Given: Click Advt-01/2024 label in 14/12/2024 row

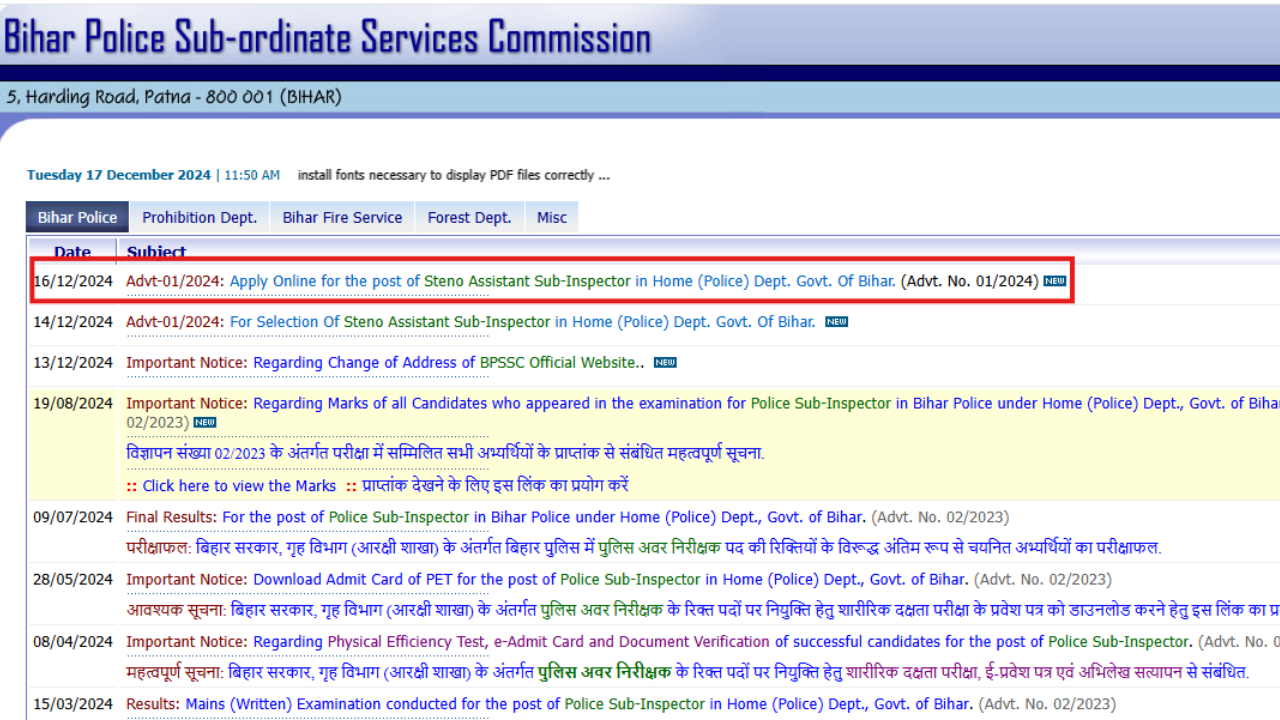Looking at the screenshot, I should tap(176, 322).
